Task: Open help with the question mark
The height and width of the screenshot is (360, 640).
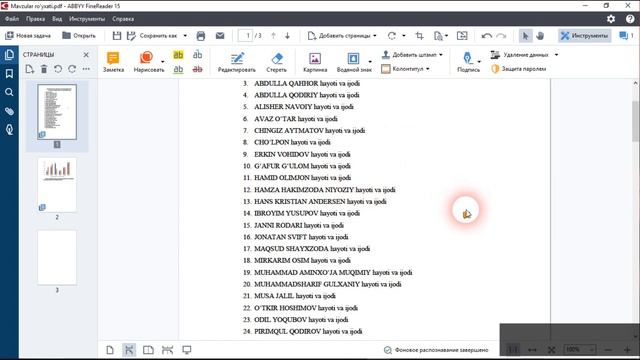Action: pyautogui.click(x=630, y=19)
